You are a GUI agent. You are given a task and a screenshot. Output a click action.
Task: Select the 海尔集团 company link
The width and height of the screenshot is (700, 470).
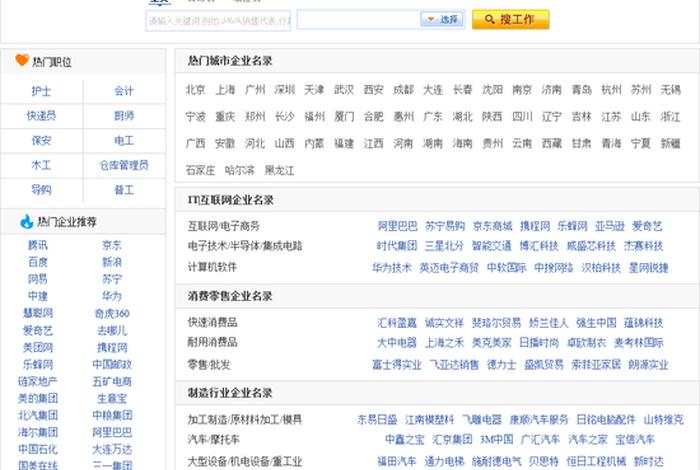[x=38, y=432]
